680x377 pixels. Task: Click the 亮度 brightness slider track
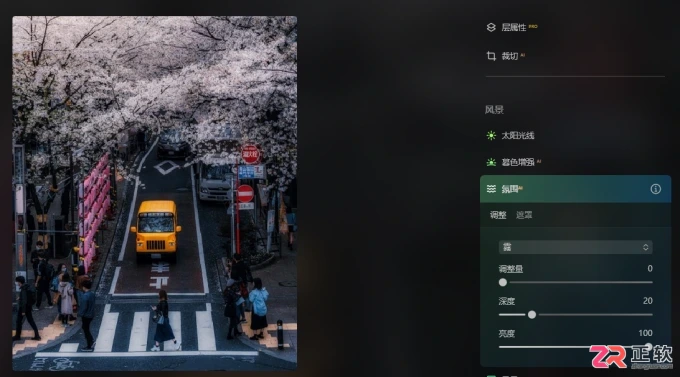pyautogui.click(x=575, y=347)
